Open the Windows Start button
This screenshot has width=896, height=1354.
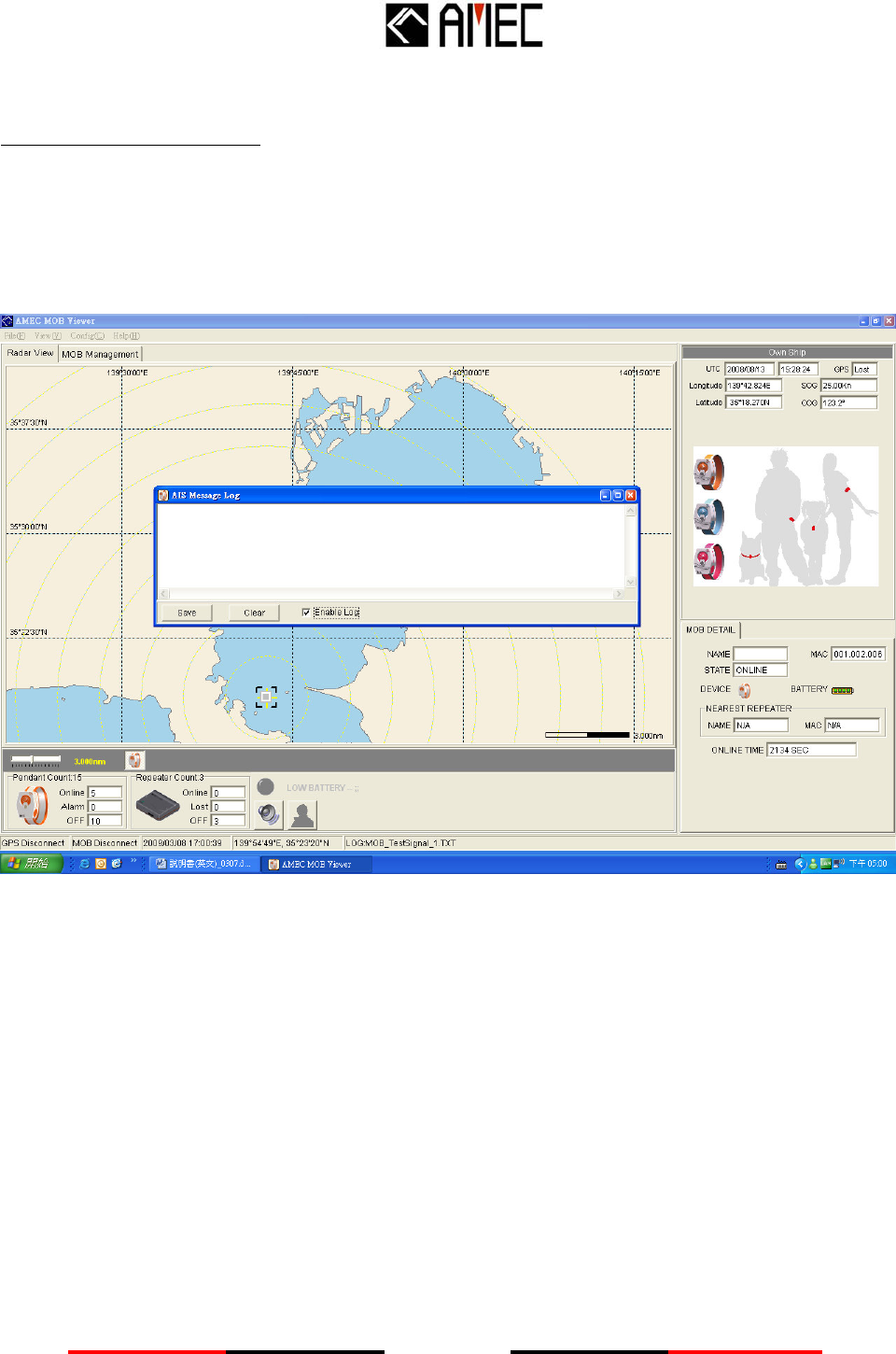31,864
